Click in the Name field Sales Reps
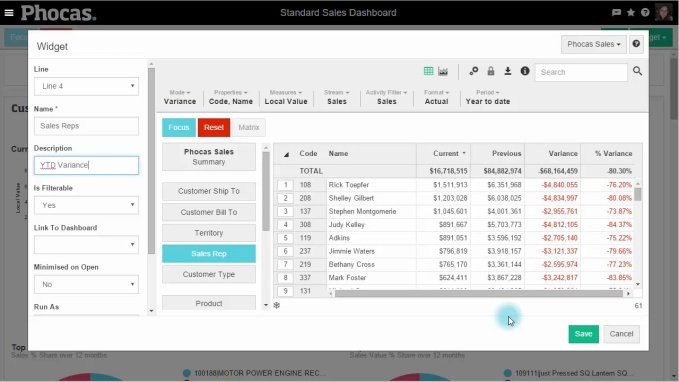Viewport: 679px width, 382px height. click(x=86, y=126)
